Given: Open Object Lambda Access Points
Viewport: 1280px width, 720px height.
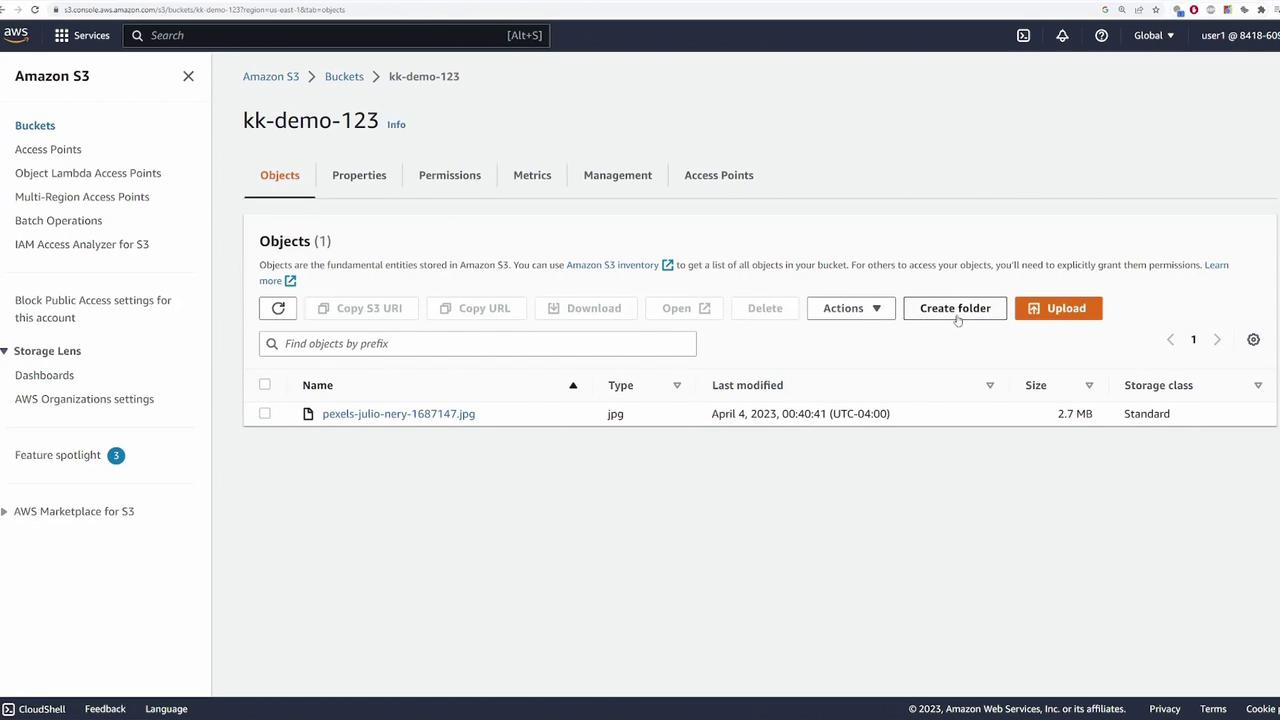Looking at the screenshot, I should 88,173.
